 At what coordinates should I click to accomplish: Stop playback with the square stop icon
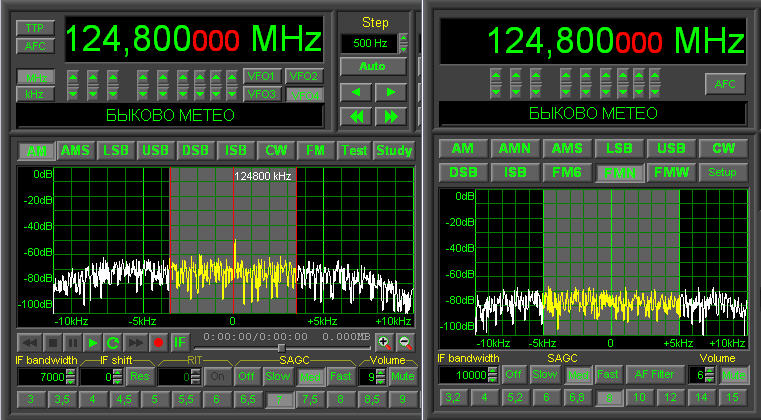(52, 343)
